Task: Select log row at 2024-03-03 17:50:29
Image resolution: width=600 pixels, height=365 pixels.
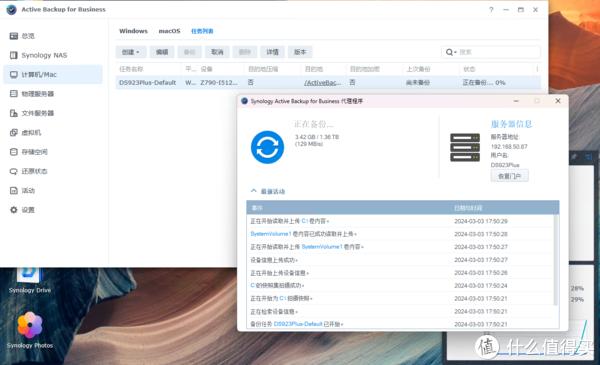Action: [x=400, y=221]
